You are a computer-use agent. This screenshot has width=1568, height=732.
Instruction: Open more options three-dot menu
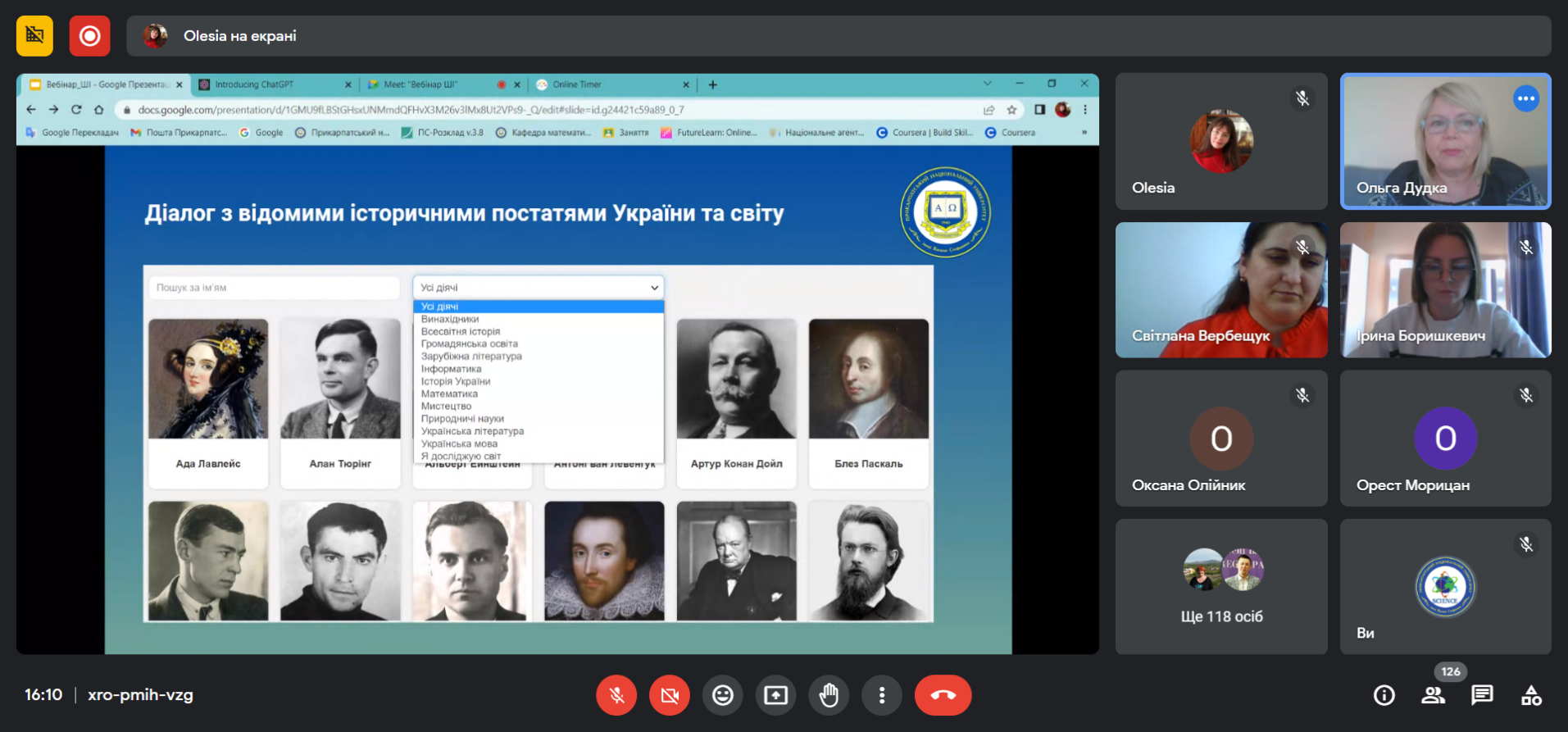click(882, 695)
